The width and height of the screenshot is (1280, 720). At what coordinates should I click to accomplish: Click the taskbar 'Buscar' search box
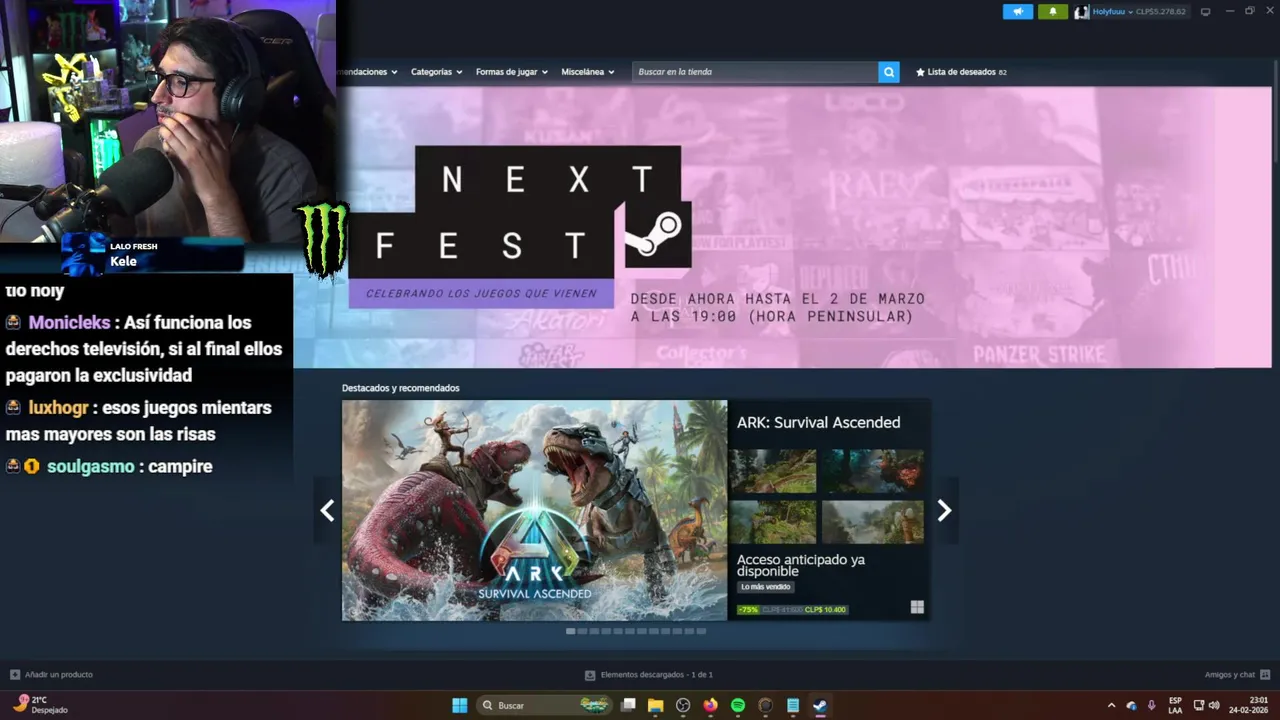pyautogui.click(x=545, y=705)
